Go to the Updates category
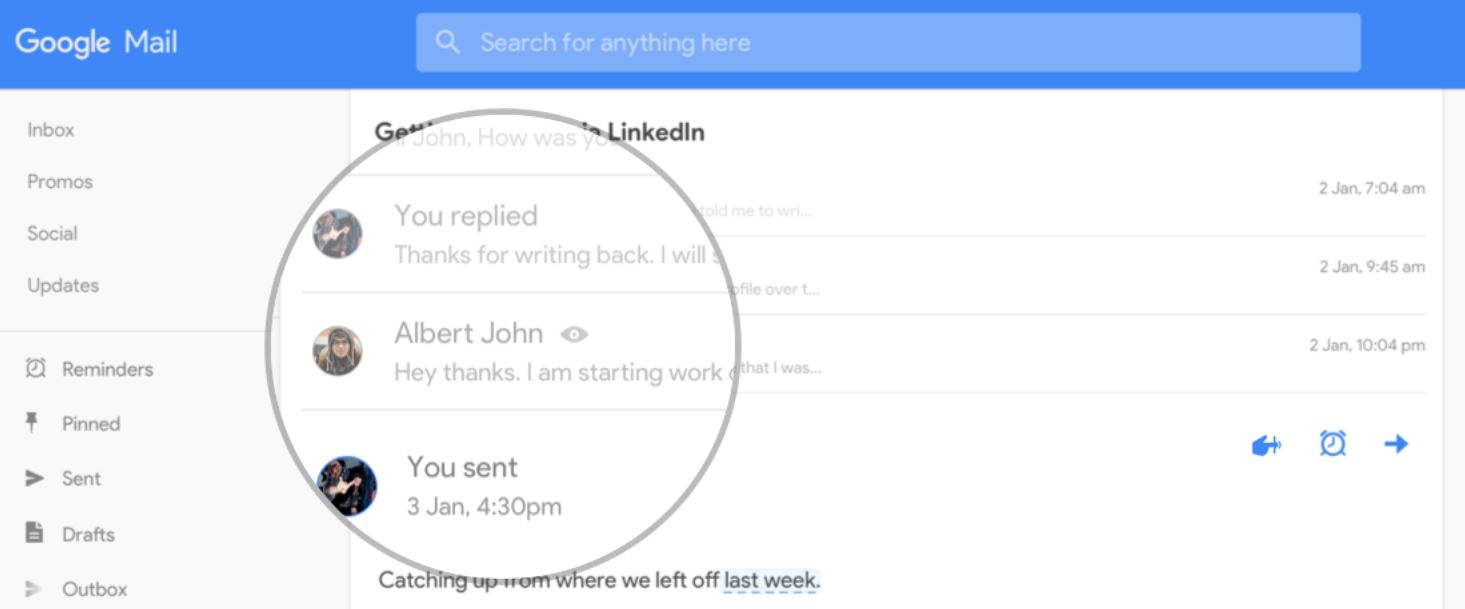This screenshot has width=1465, height=609. point(63,286)
